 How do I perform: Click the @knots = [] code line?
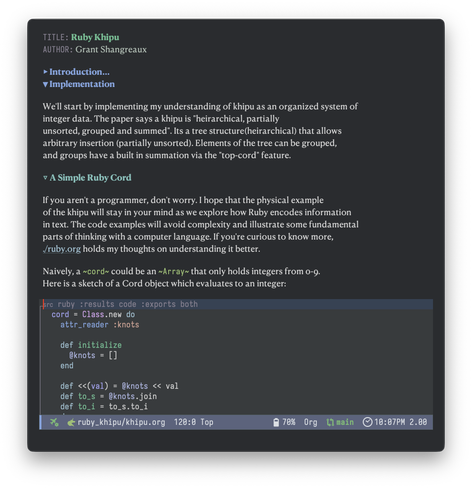point(93,356)
